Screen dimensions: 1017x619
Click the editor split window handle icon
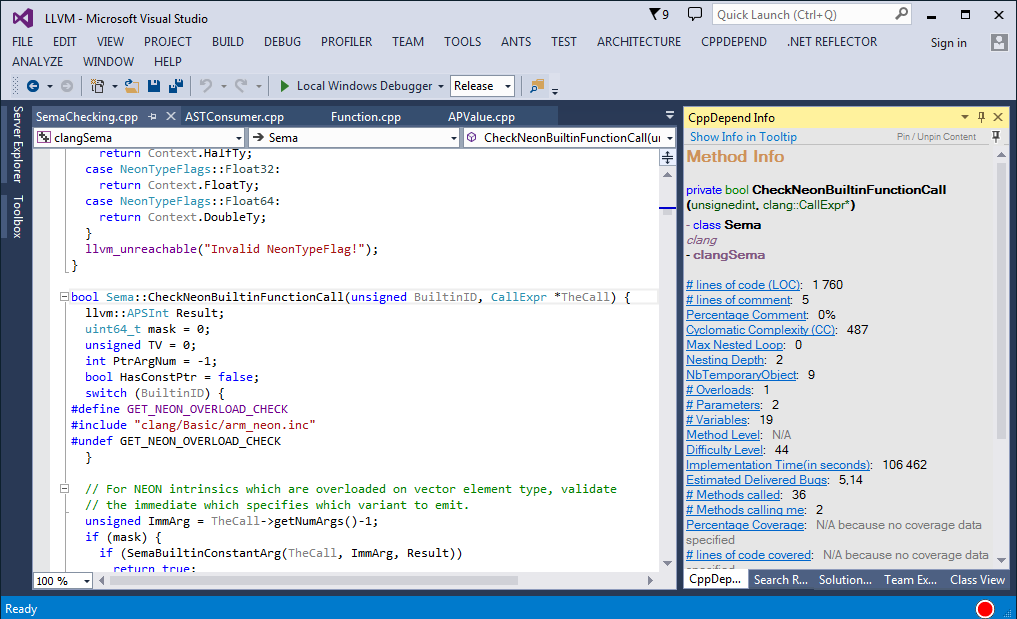click(667, 157)
